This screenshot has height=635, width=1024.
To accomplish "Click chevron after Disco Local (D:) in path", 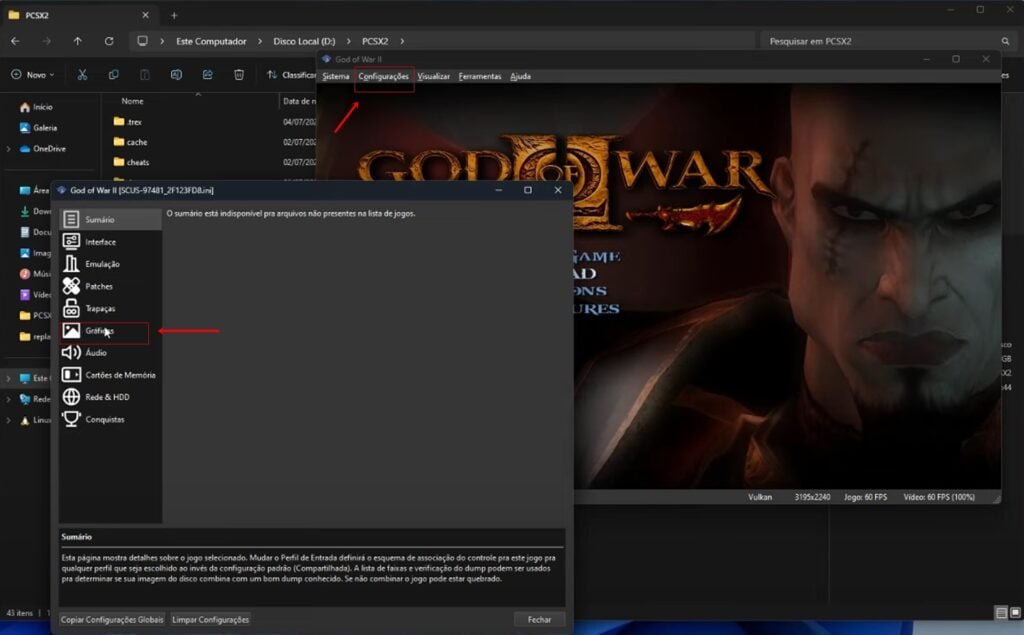I will pyautogui.click(x=349, y=41).
